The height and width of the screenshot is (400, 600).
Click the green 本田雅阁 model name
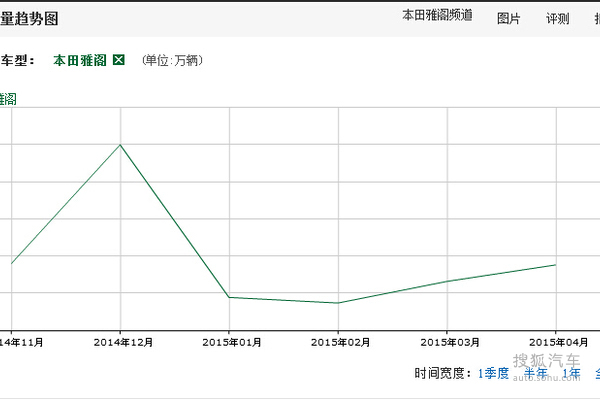80,61
